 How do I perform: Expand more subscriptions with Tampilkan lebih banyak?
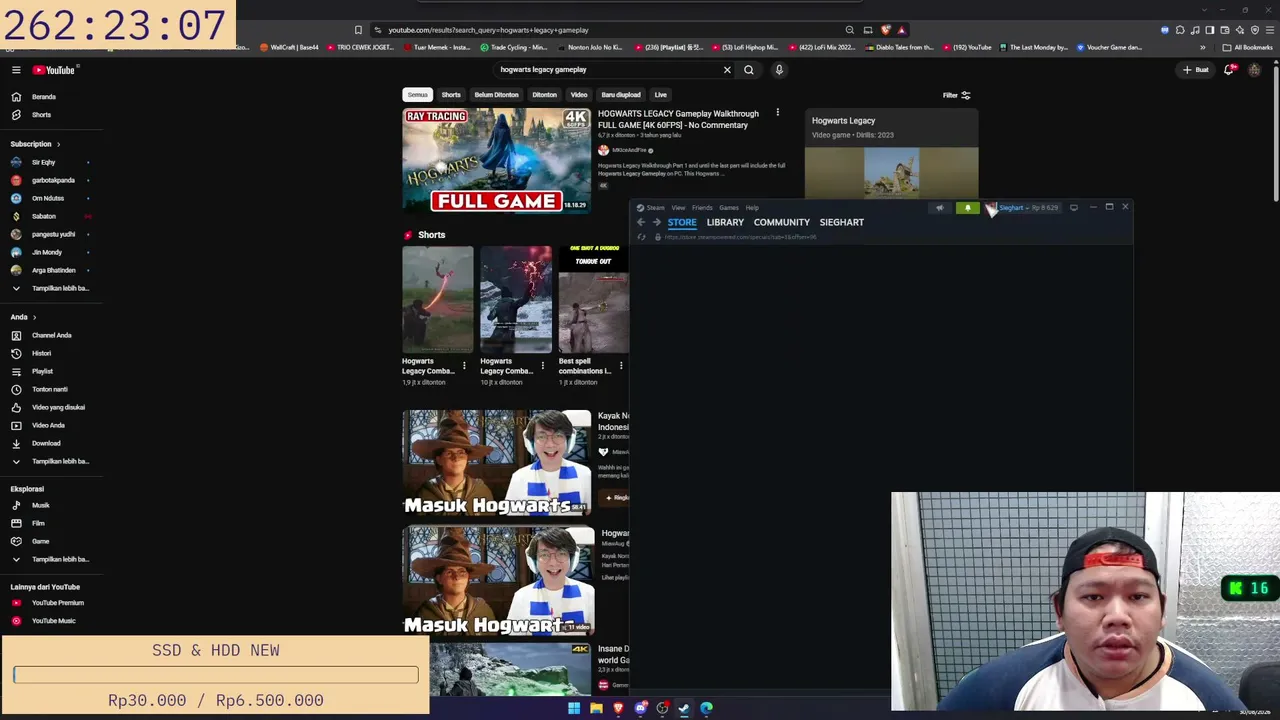60,288
